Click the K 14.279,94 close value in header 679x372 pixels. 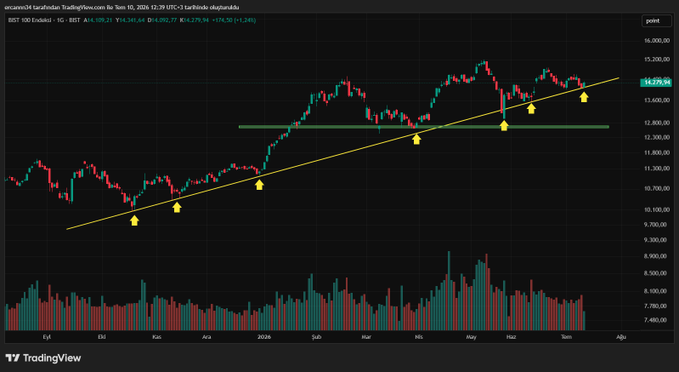click(194, 20)
